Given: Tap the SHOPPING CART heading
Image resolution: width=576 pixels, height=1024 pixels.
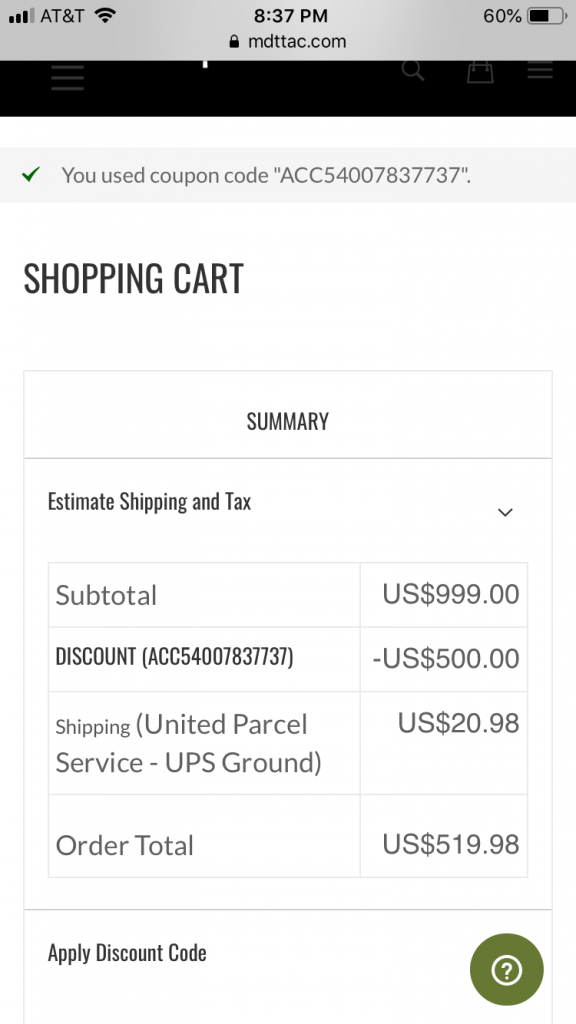Looking at the screenshot, I should click(134, 278).
